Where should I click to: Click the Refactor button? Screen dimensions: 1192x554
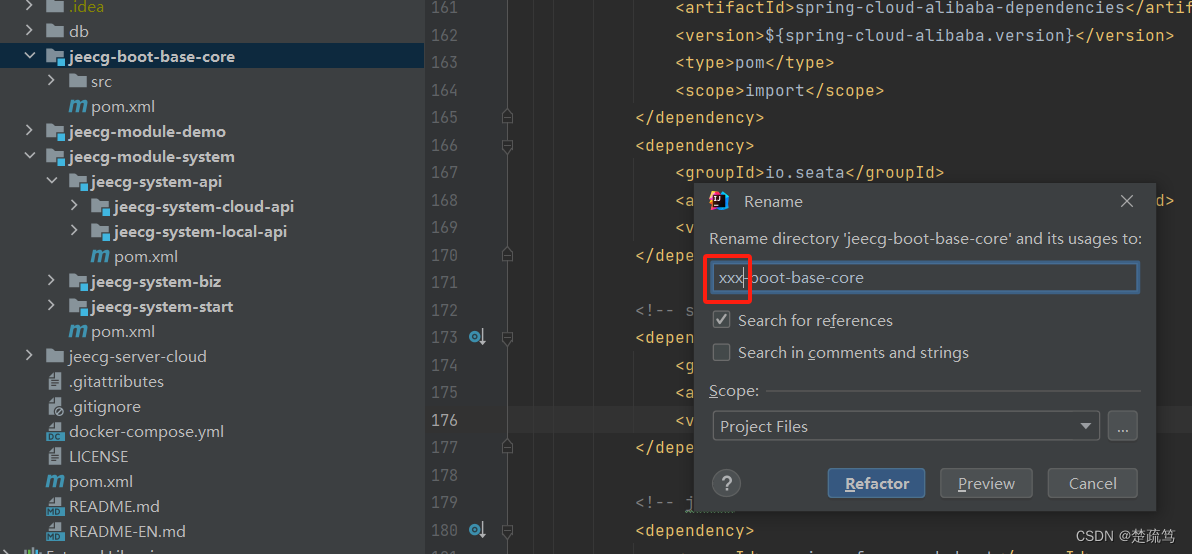[877, 483]
